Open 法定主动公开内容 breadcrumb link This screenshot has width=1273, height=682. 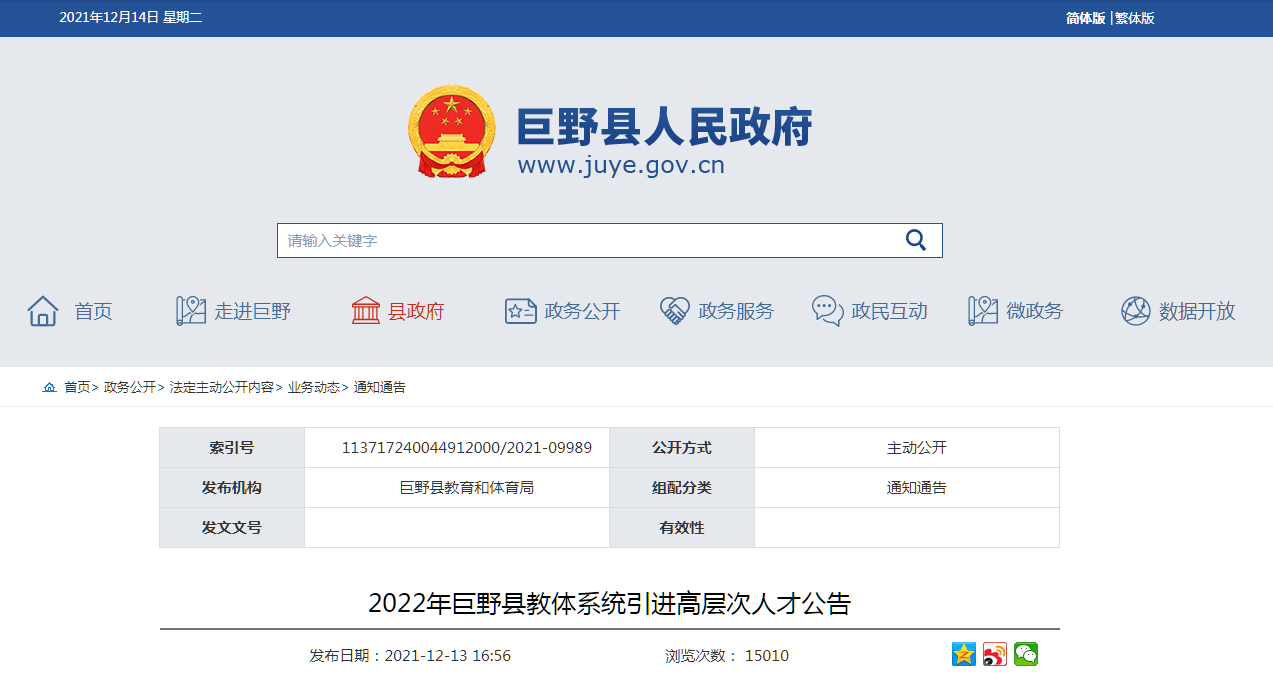coord(221,387)
